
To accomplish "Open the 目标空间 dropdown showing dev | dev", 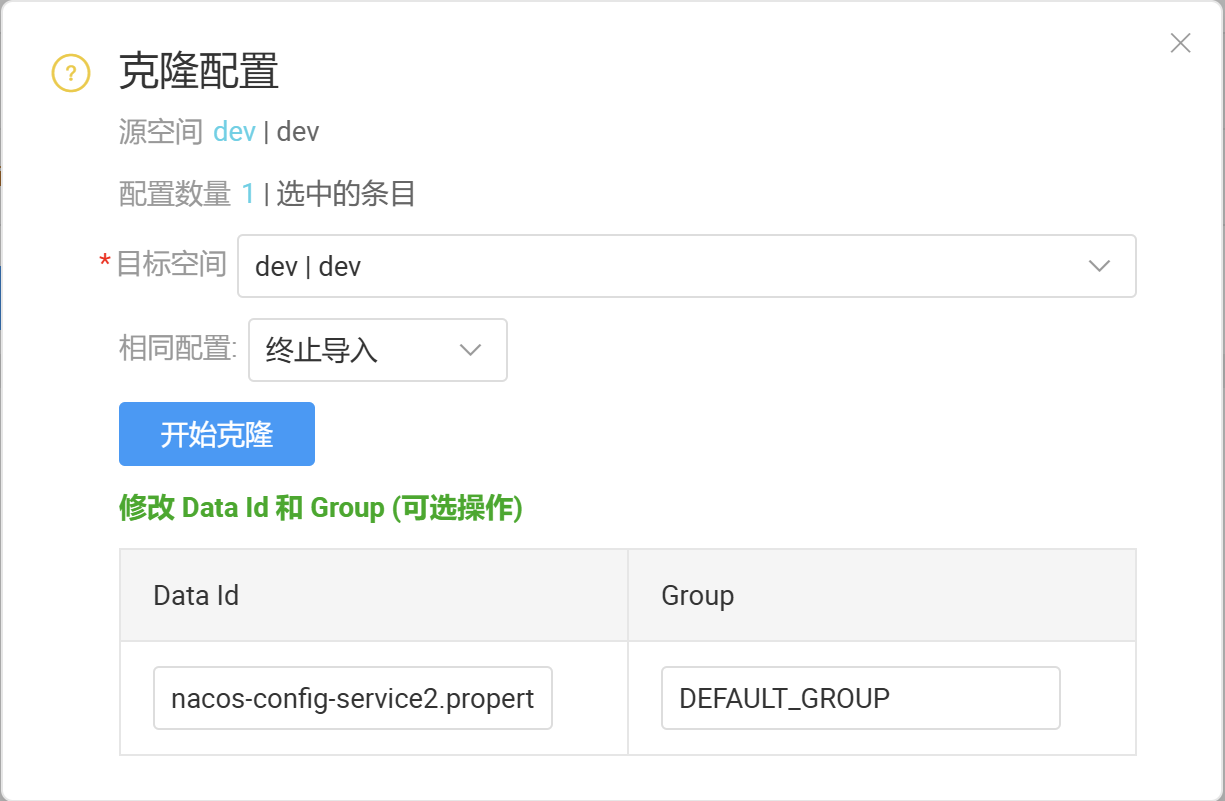I will pos(686,266).
